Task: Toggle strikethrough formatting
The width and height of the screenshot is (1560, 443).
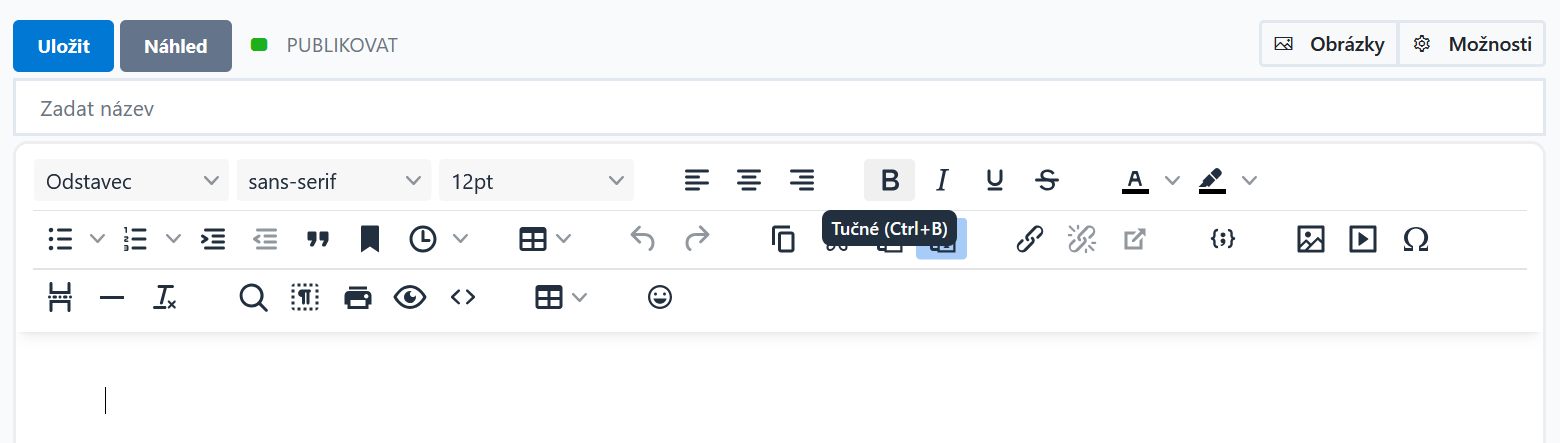Action: point(1047,180)
